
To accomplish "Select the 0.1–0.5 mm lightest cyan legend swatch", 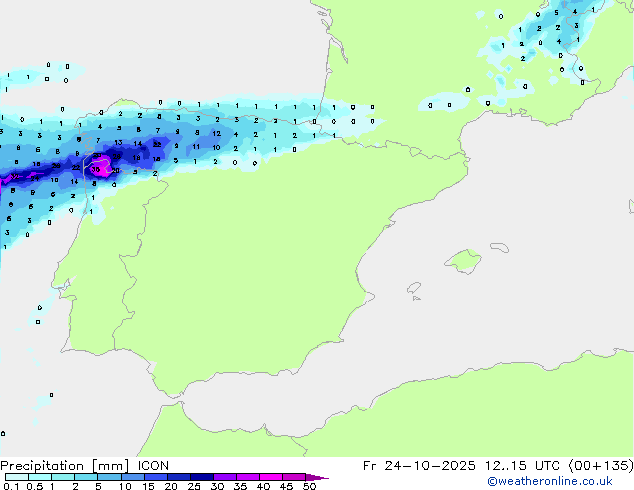I will tap(17, 477).
